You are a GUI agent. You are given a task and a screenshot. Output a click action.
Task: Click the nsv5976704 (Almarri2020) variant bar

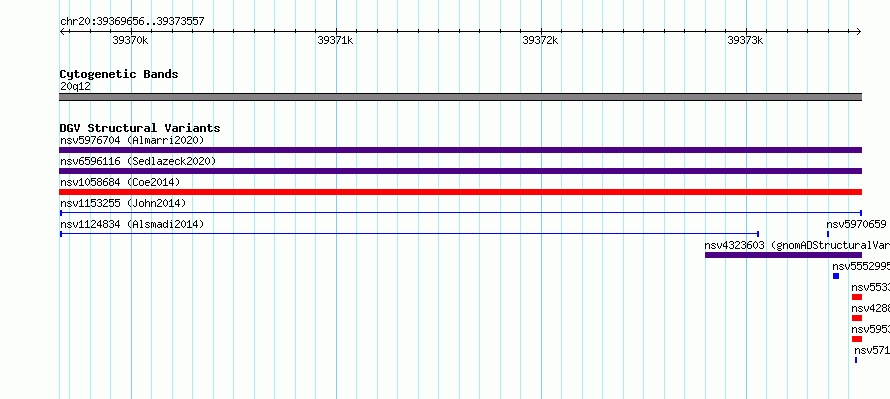point(460,150)
